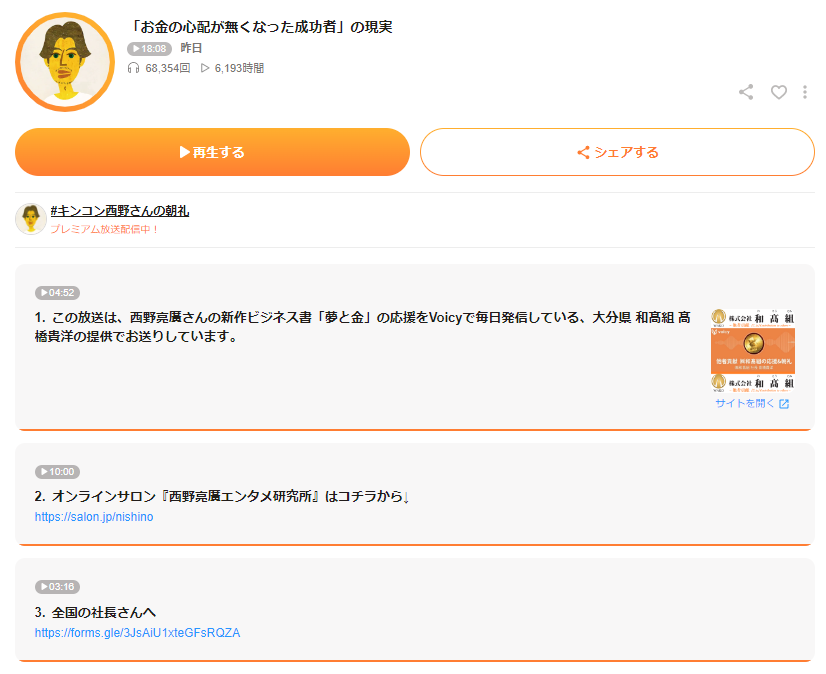Play chapter 3 via the 03:16 badge
The height and width of the screenshot is (674, 826).
coord(57,587)
